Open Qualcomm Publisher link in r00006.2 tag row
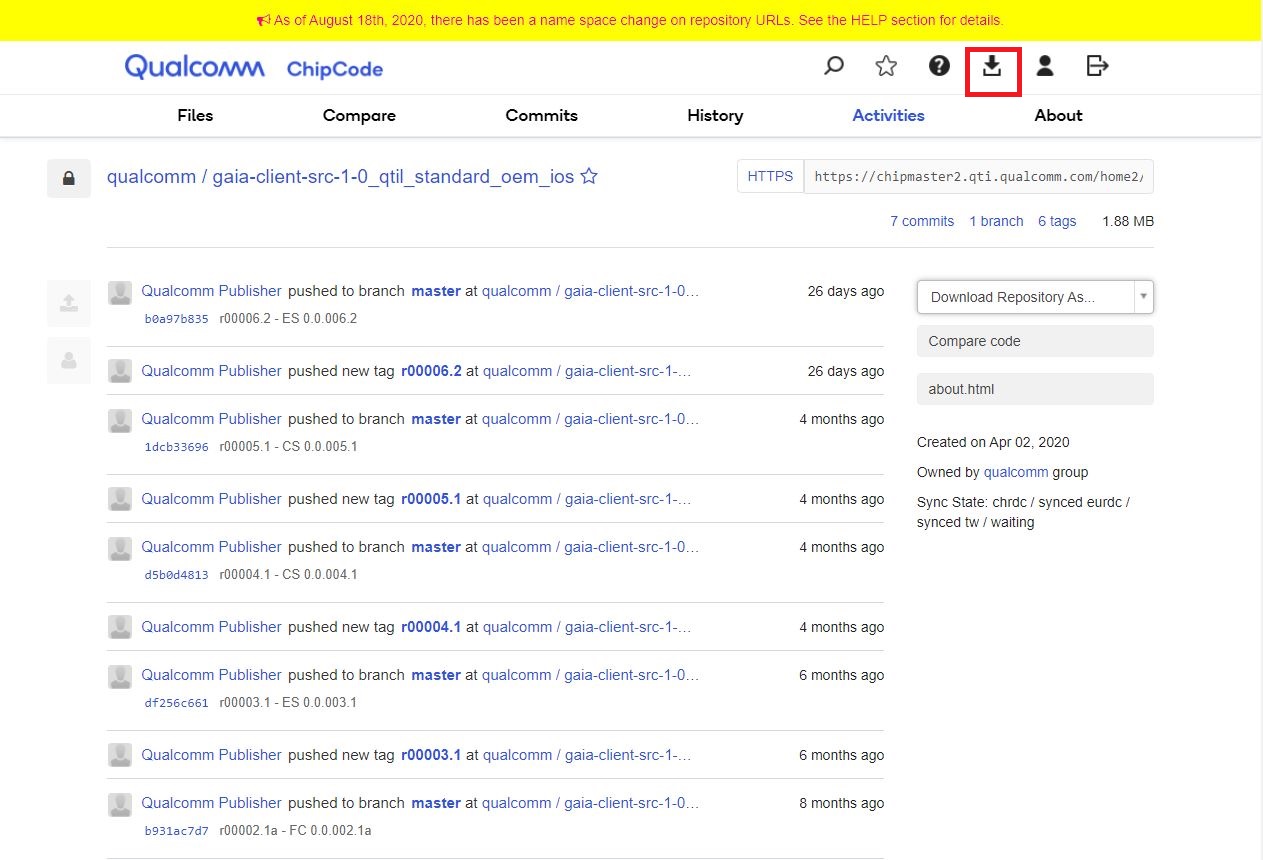Screen dimensions: 1263x860 [212, 371]
